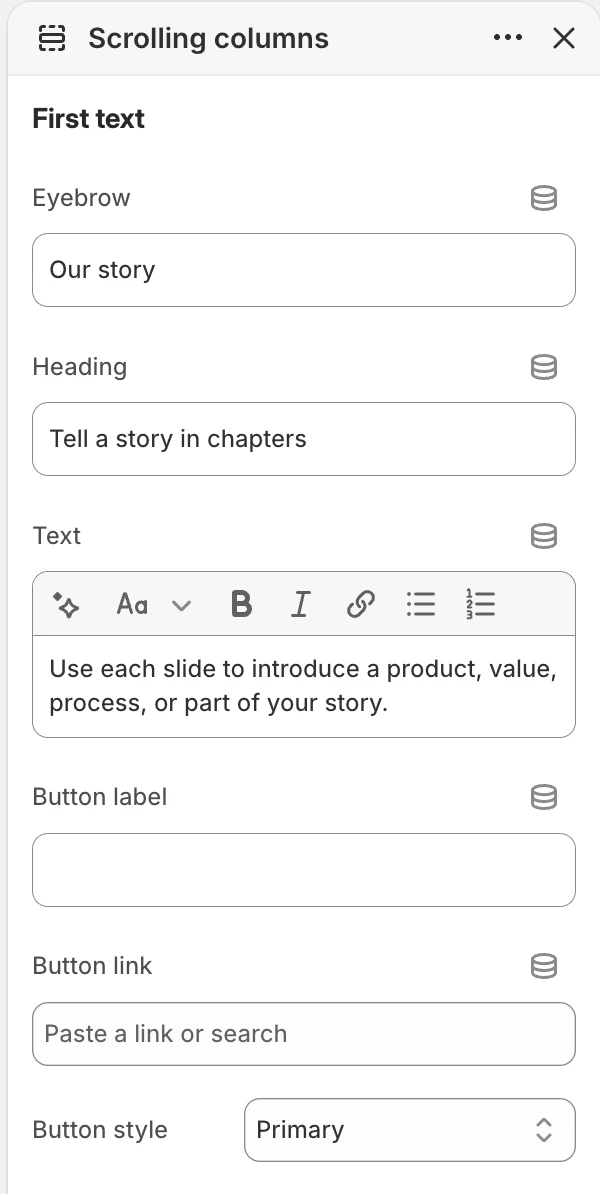Click the Button link caption
600x1194 pixels.
click(92, 966)
